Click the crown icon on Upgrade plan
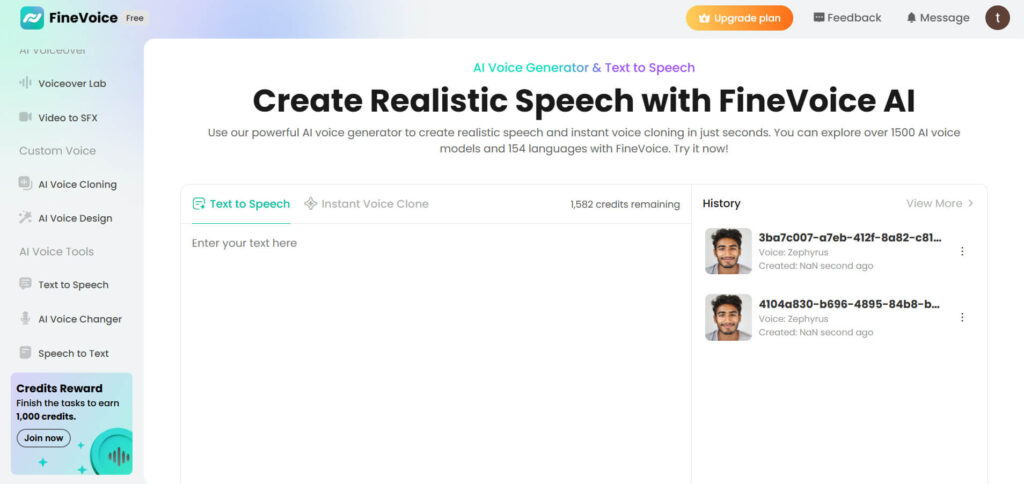The width and height of the screenshot is (1024, 484). 704,18
